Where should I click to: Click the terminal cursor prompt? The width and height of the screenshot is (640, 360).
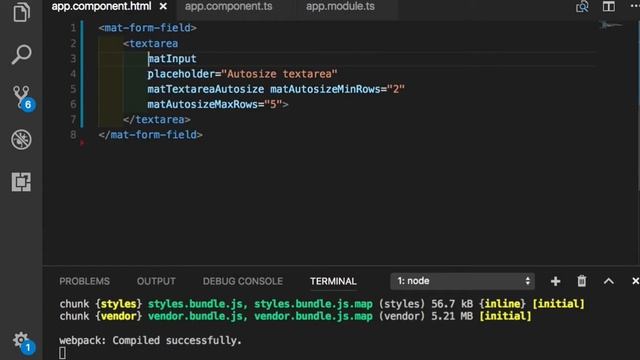[62, 353]
